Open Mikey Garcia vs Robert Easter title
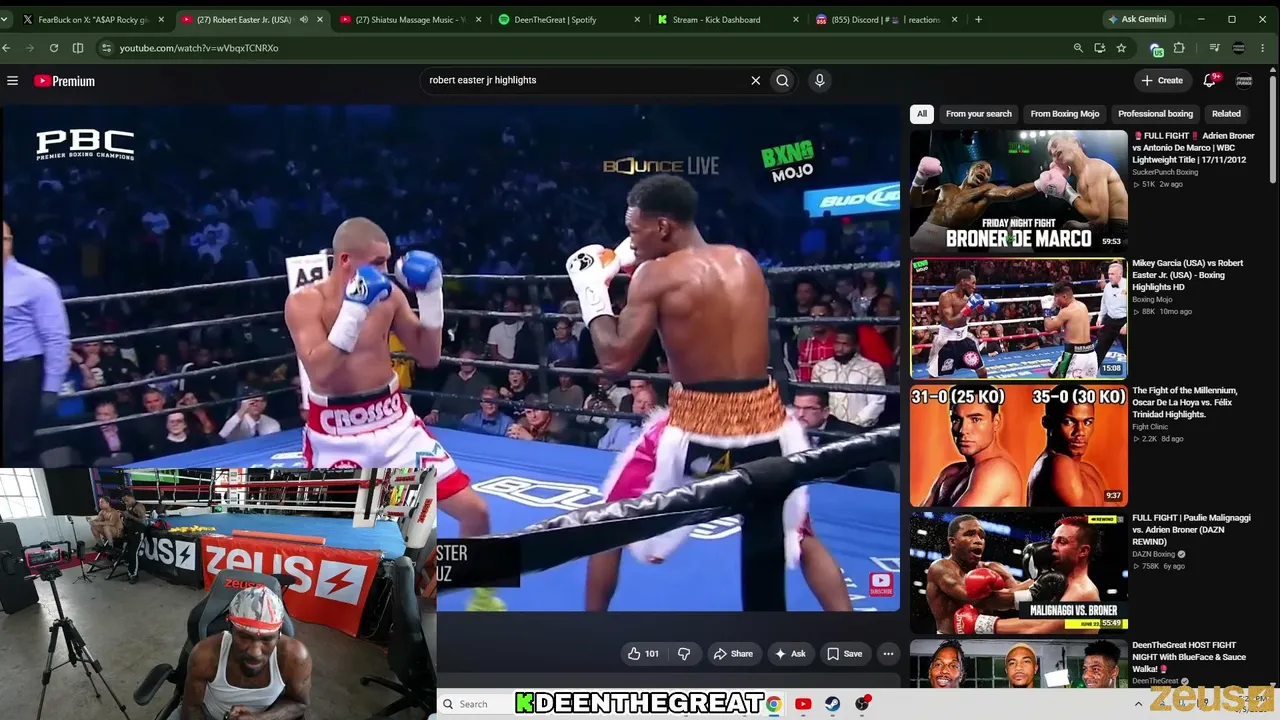 click(x=1188, y=275)
